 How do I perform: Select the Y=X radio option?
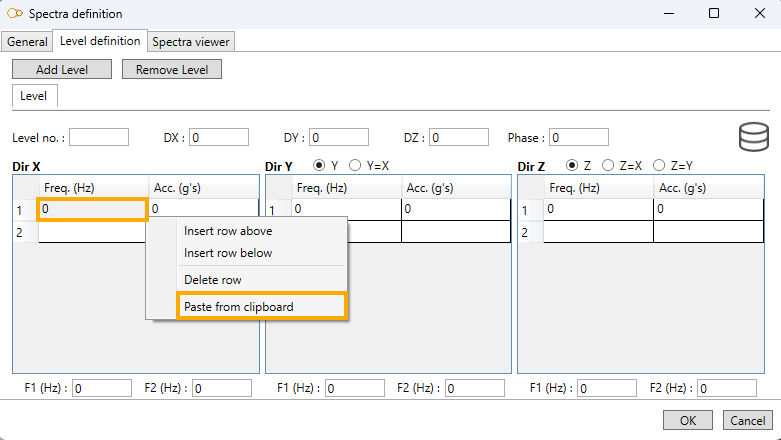[x=354, y=165]
